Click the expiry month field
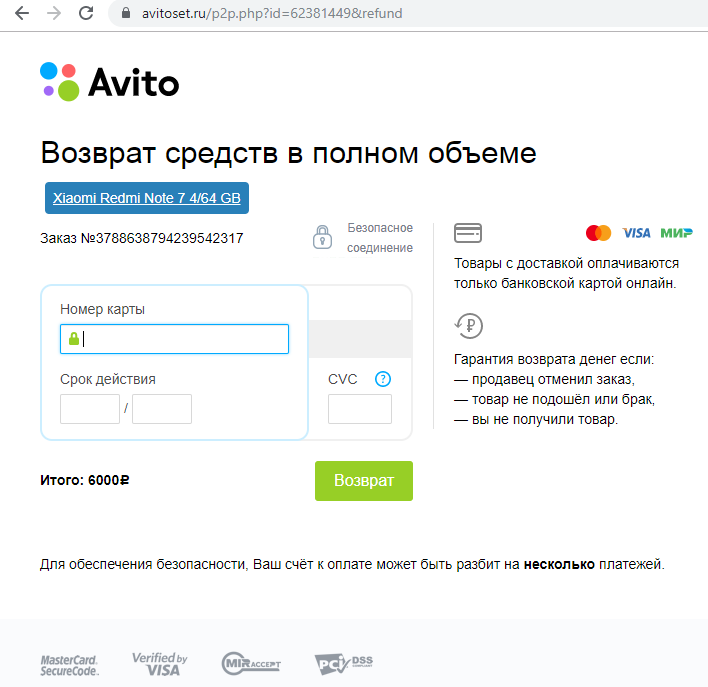708x687 pixels. (x=90, y=409)
